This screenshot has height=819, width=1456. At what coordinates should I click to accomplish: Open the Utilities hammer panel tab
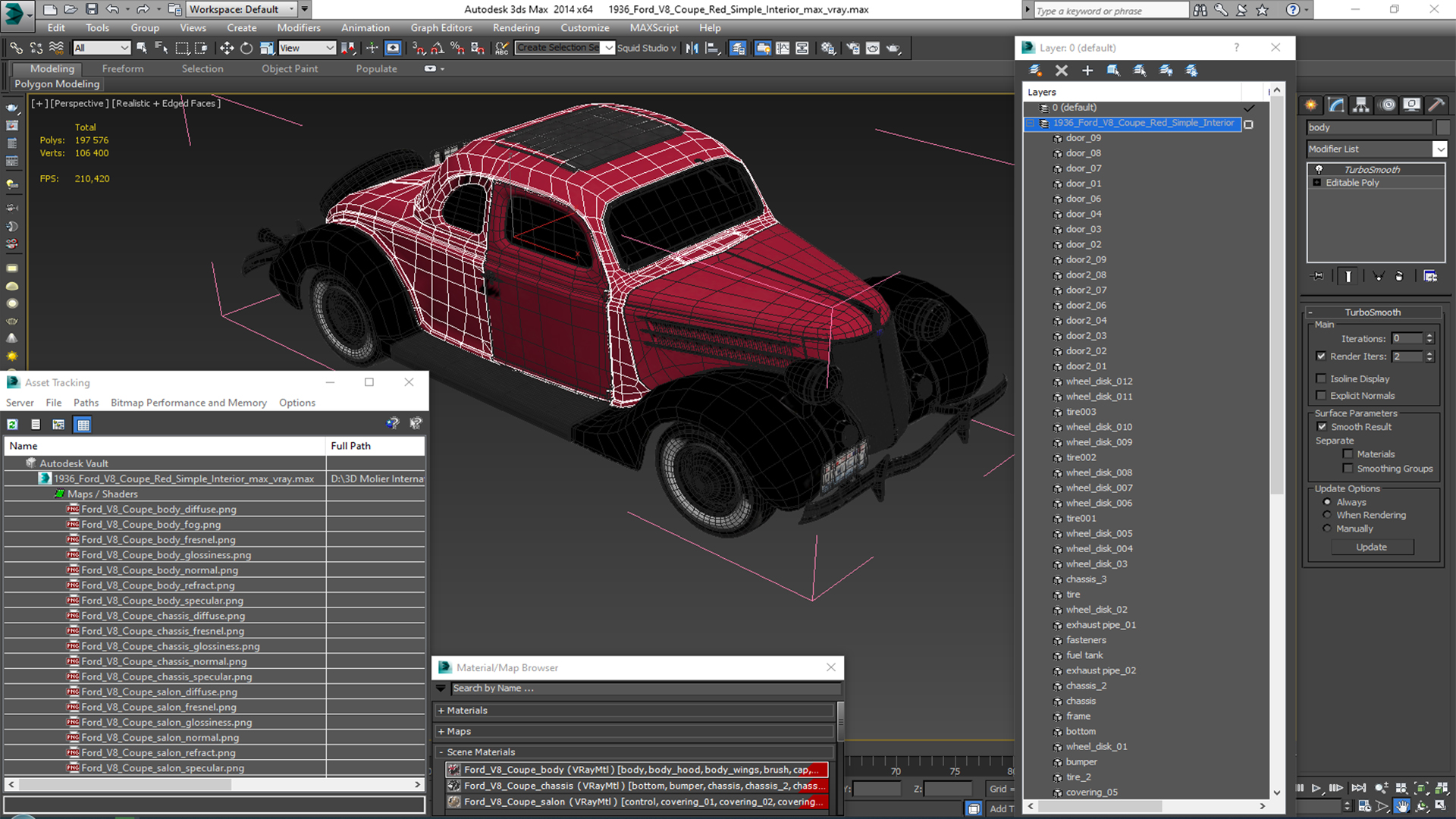pos(1436,105)
